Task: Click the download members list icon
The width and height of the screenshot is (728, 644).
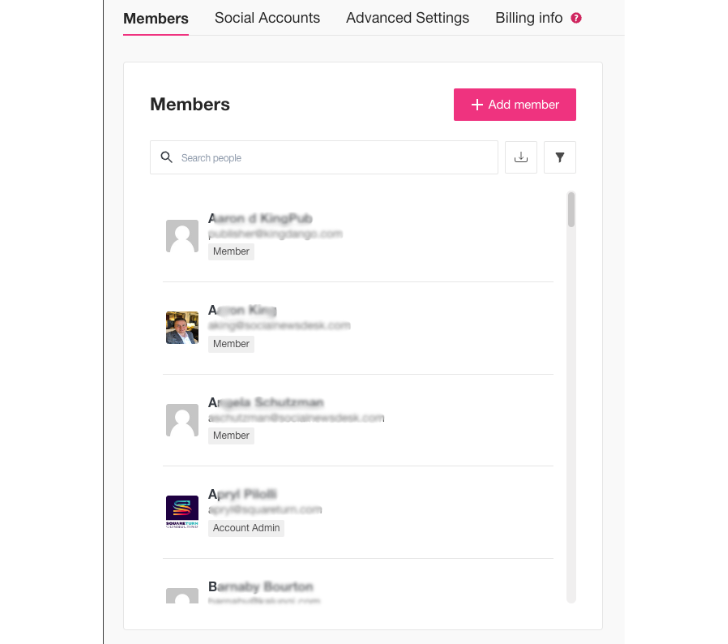Action: [x=520, y=157]
